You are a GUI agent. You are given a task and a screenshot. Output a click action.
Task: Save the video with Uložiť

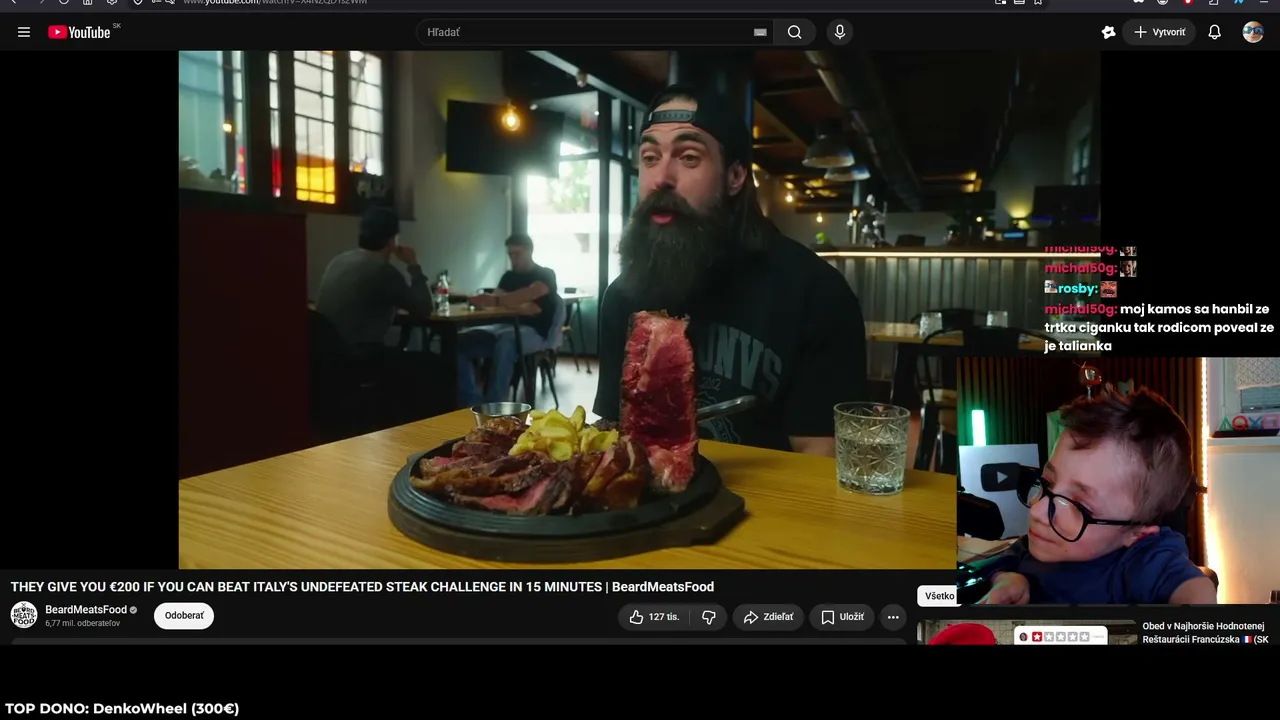pos(842,617)
